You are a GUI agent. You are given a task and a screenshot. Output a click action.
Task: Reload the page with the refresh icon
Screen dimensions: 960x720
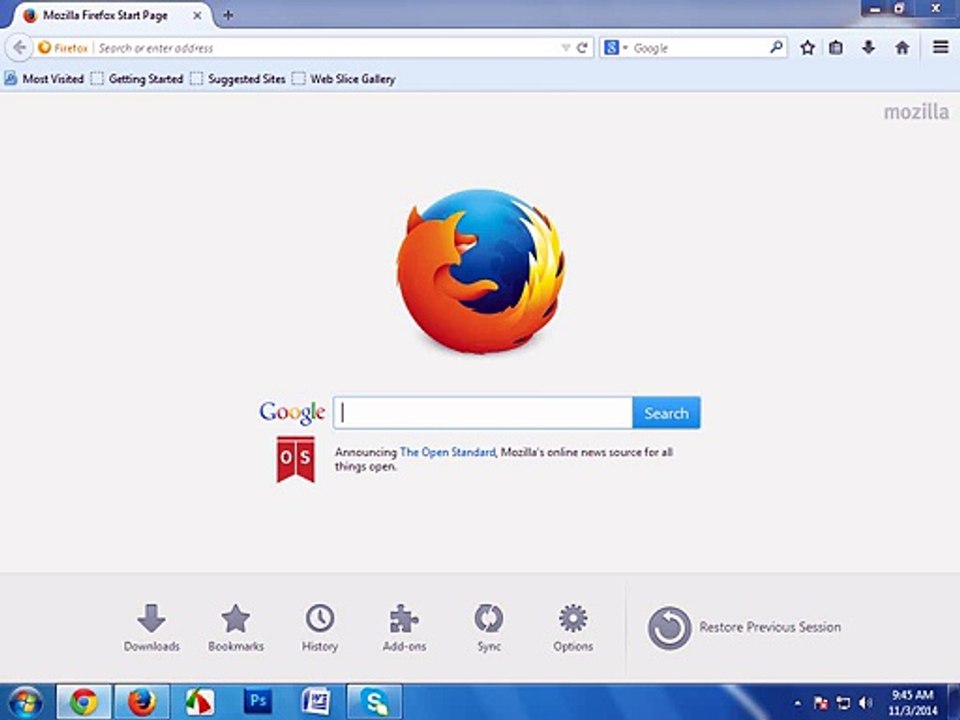point(582,48)
